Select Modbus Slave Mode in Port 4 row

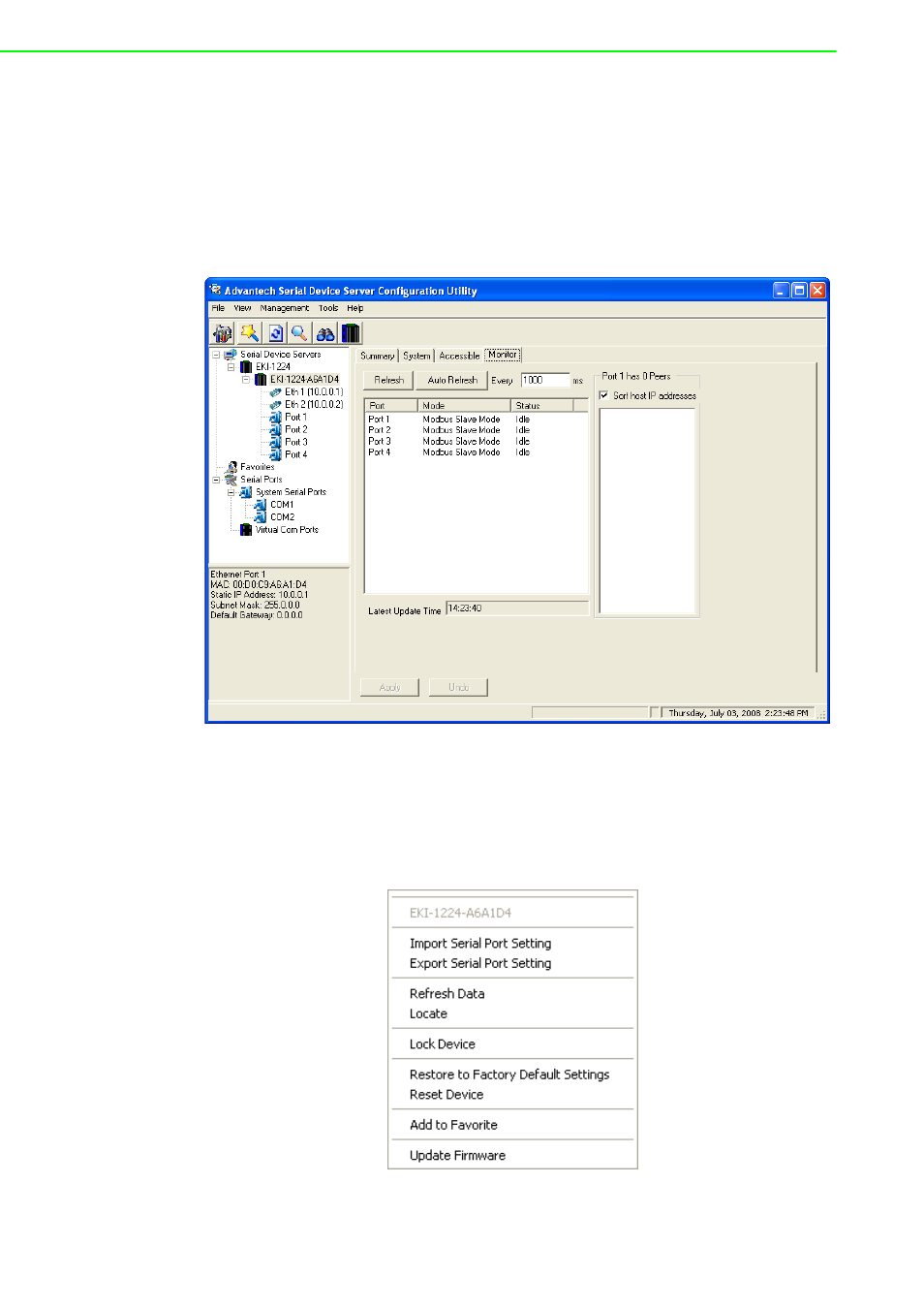tap(461, 452)
